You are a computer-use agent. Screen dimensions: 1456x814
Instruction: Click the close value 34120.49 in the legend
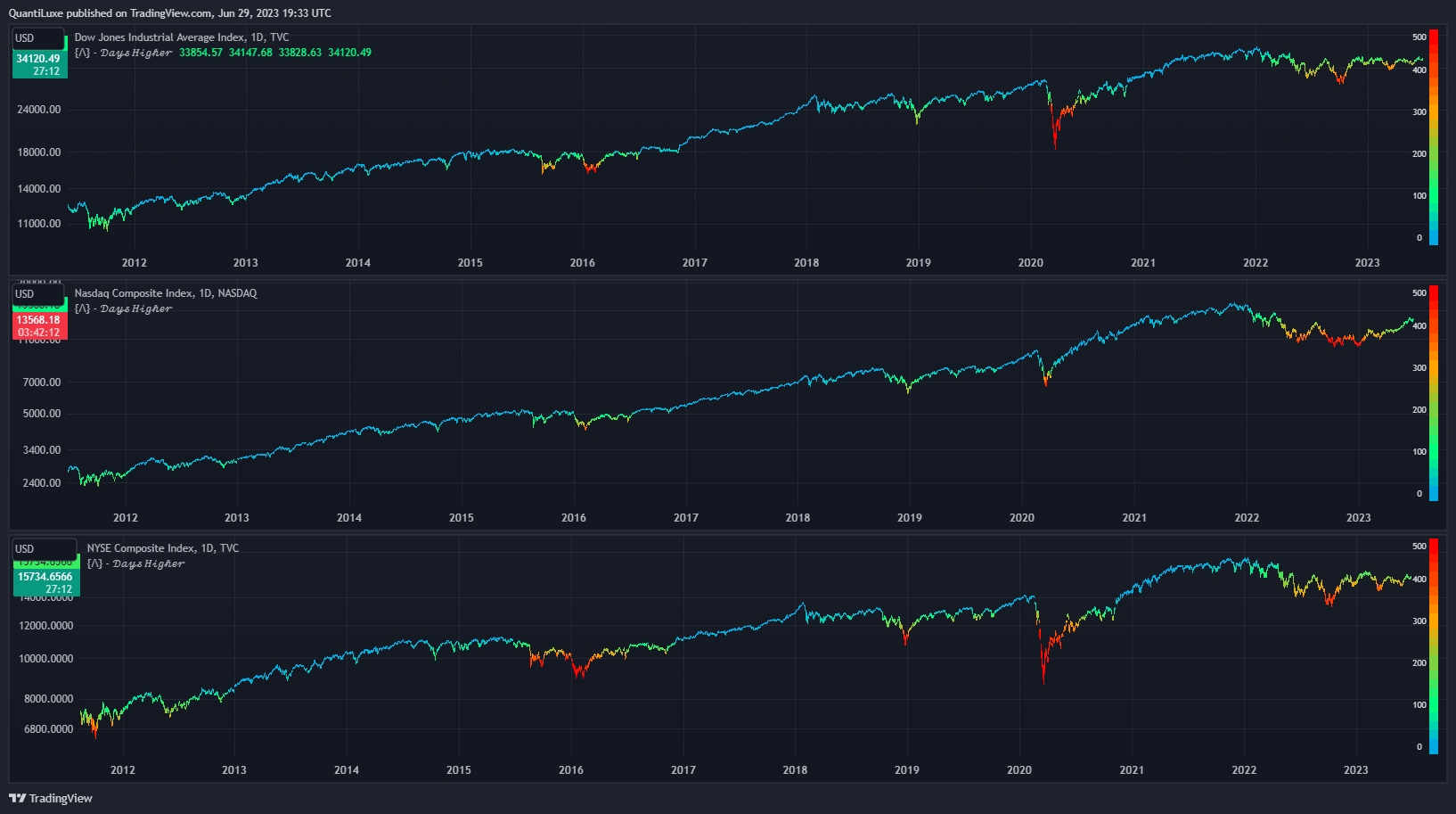349,53
